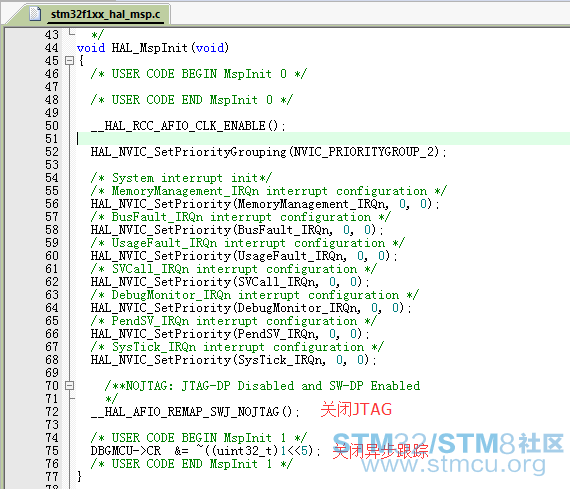Click 'SysTick_IRQn interrupt configuration' comment
The width and height of the screenshot is (570, 489).
tap(237, 347)
